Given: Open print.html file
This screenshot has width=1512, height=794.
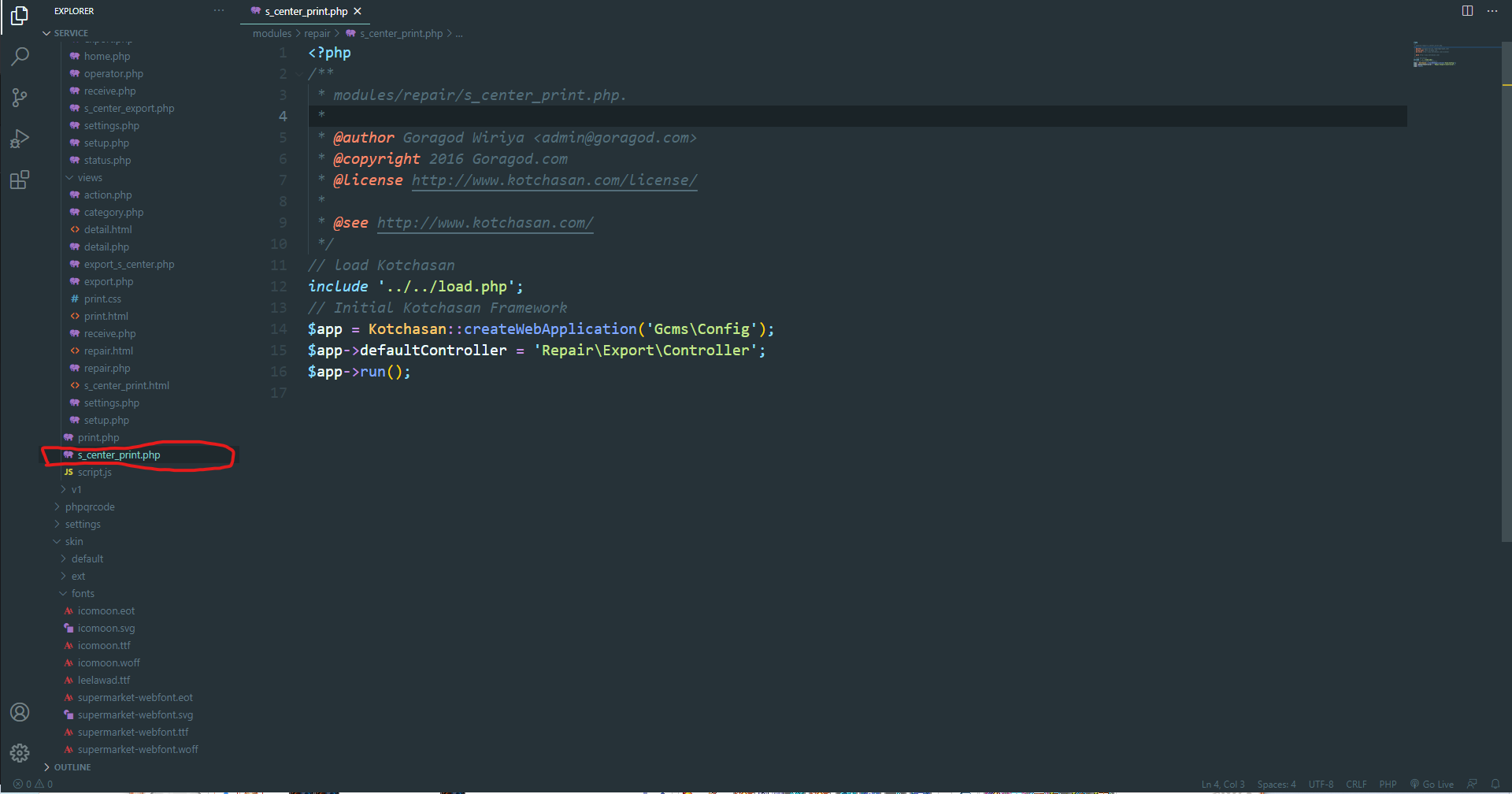Looking at the screenshot, I should [106, 317].
